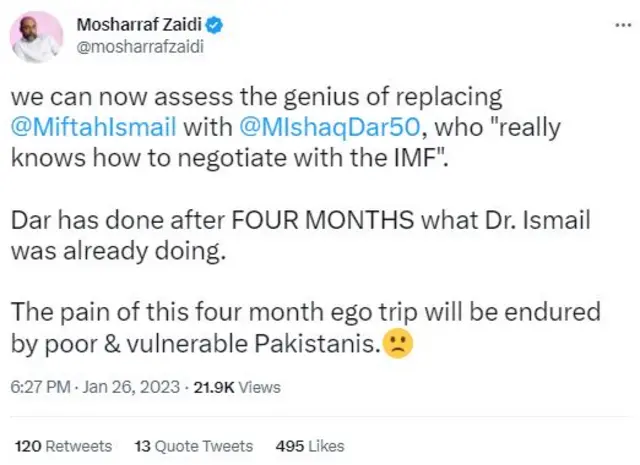Click Mosharraf Zaidi's profile avatar

(36, 39)
